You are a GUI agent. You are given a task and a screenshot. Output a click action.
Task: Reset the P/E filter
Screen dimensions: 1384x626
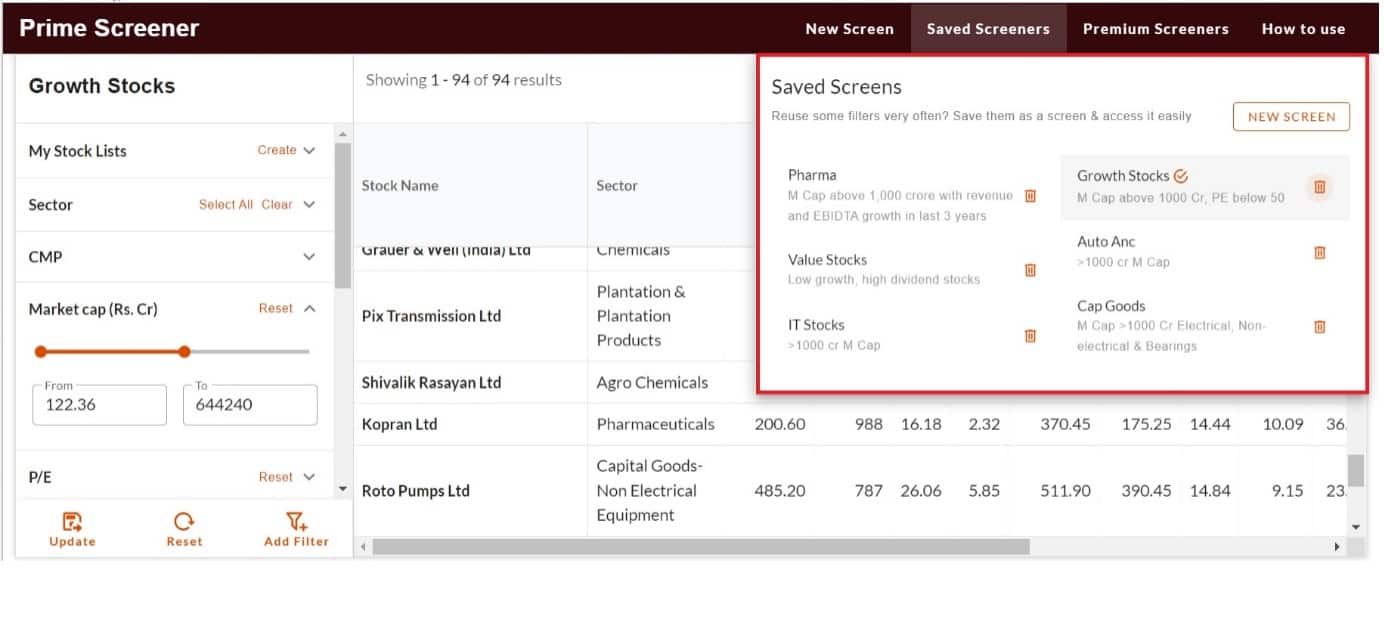[x=276, y=477]
